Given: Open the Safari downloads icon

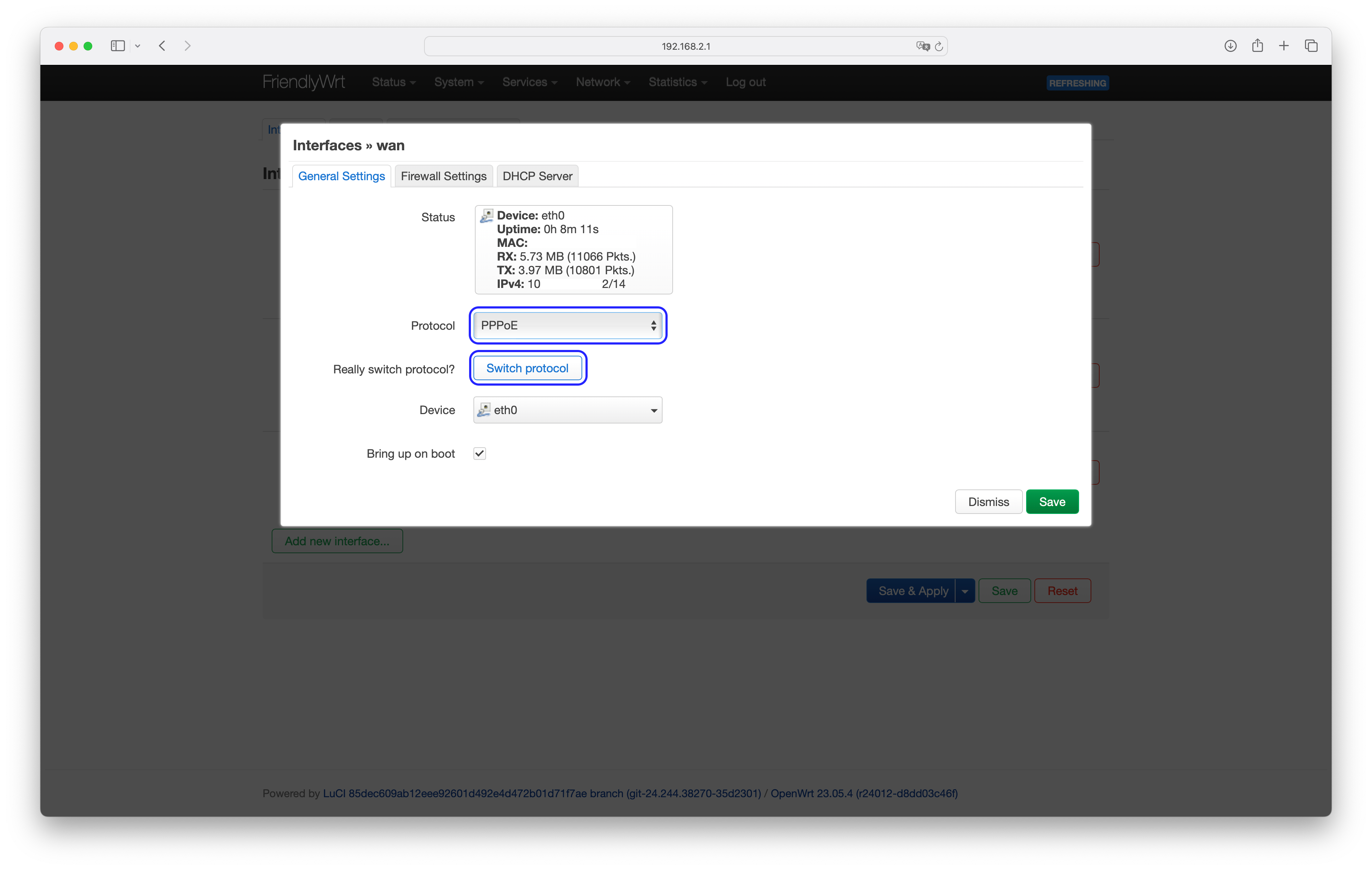Looking at the screenshot, I should pos(1230,46).
